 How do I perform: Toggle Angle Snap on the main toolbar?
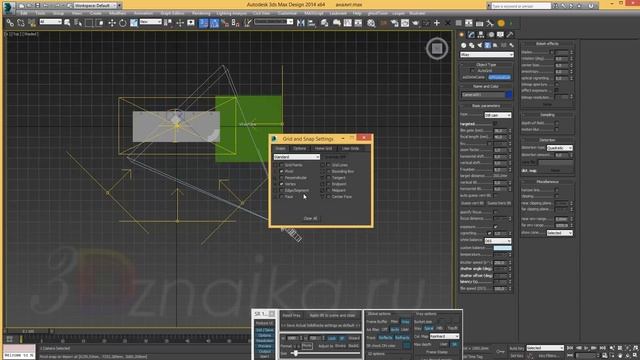(x=214, y=23)
